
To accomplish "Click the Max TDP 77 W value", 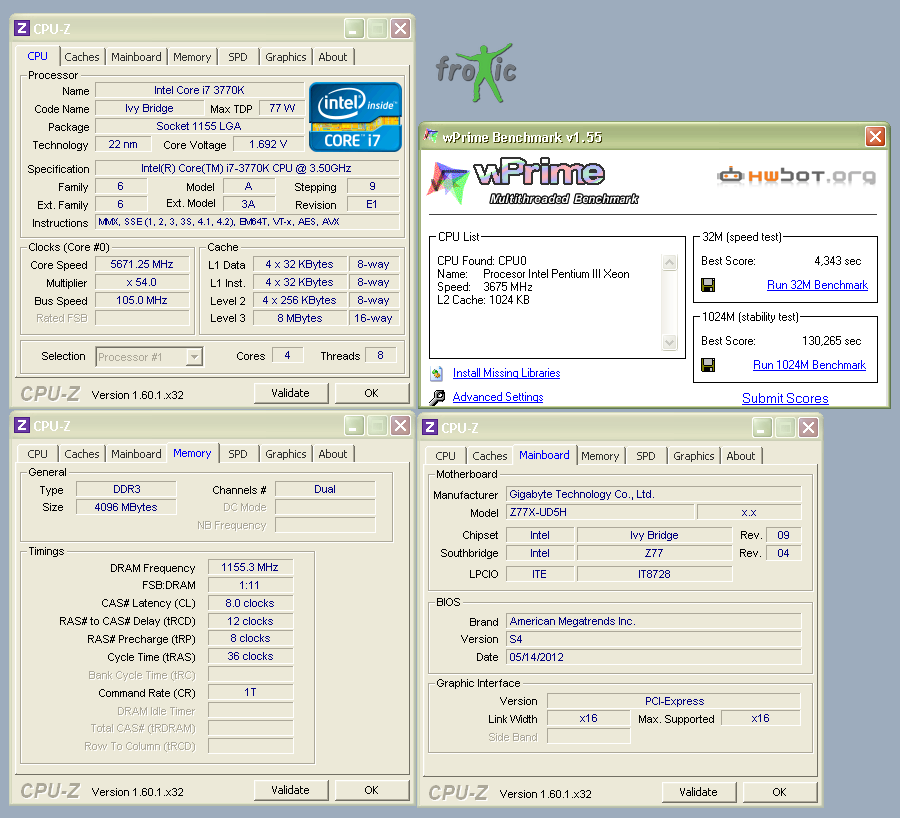I will coord(282,108).
